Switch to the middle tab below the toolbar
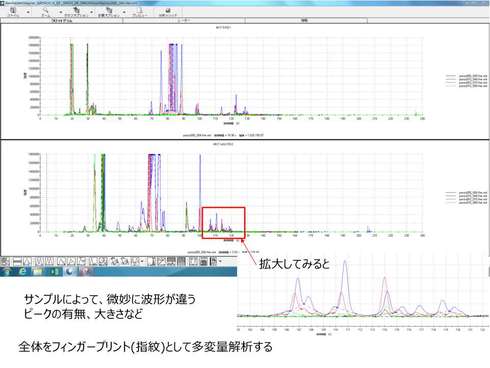This screenshot has width=490, height=368. [184, 21]
